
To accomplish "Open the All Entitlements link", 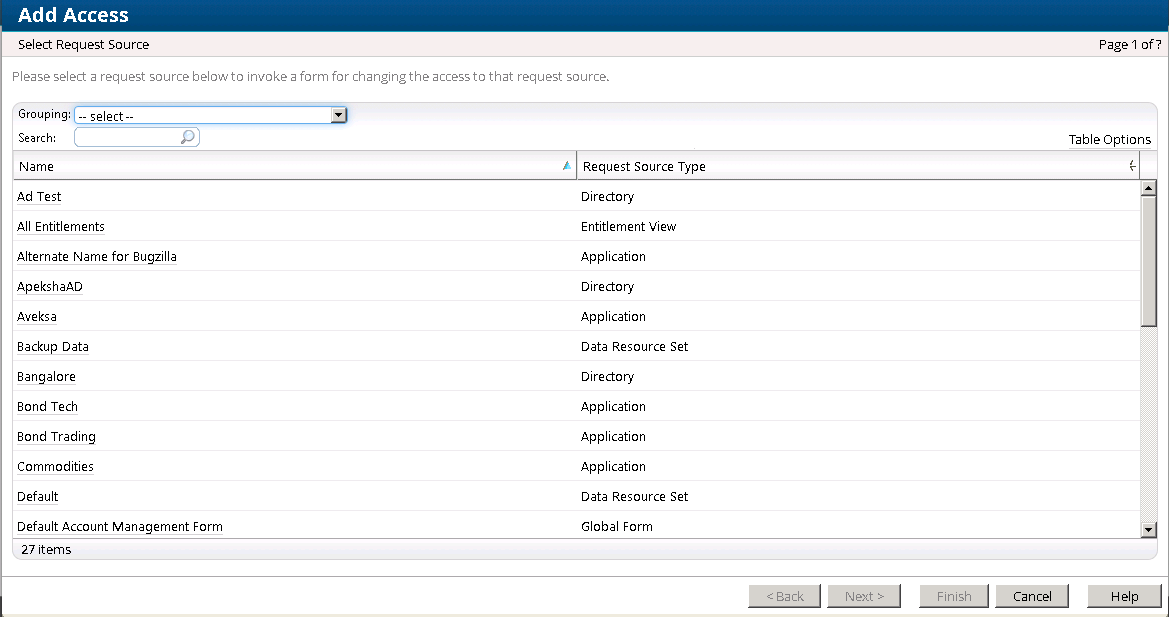I will tap(61, 227).
